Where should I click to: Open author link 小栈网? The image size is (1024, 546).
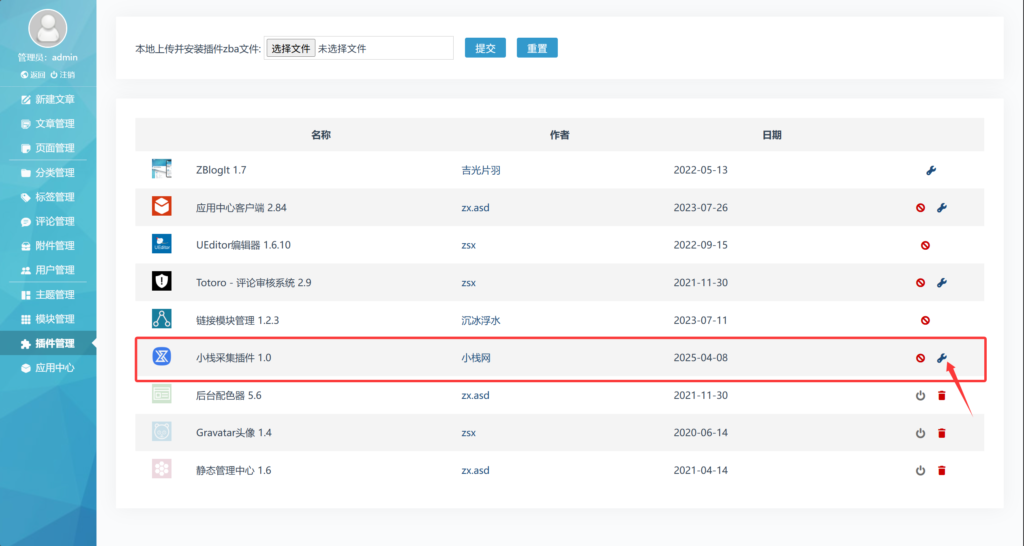(476, 358)
